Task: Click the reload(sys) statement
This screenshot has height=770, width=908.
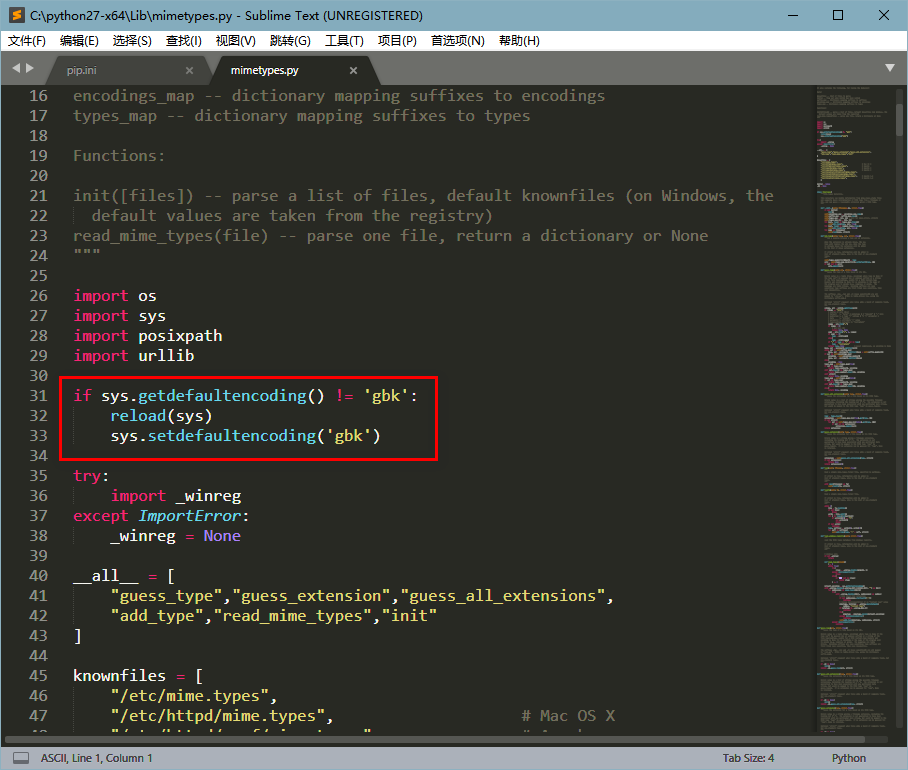Action: pyautogui.click(x=162, y=416)
